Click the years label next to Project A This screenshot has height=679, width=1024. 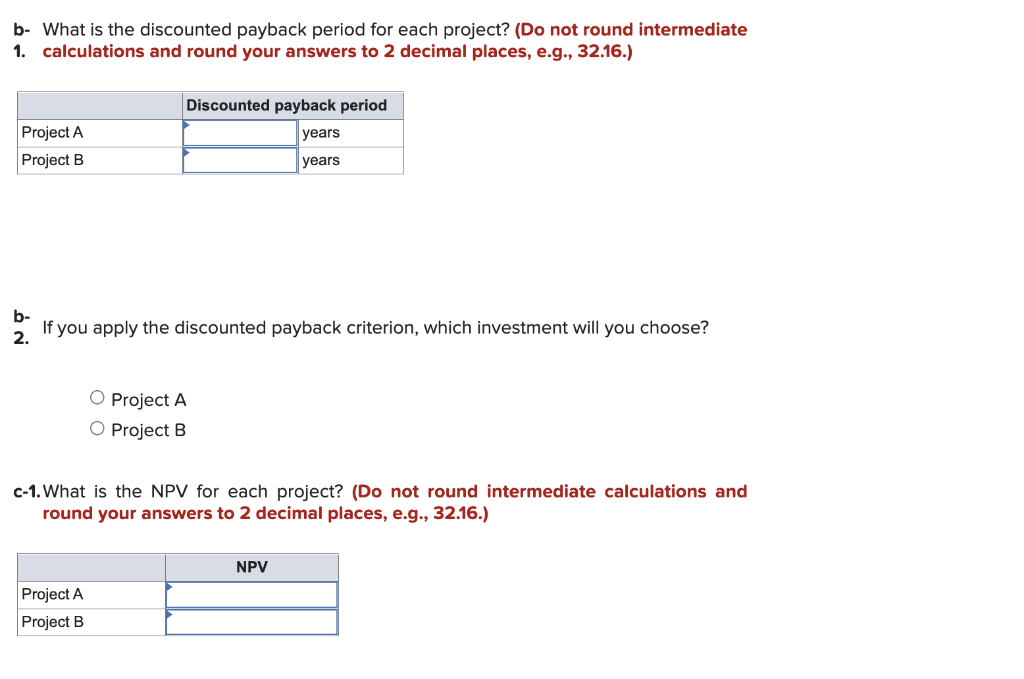pos(321,132)
